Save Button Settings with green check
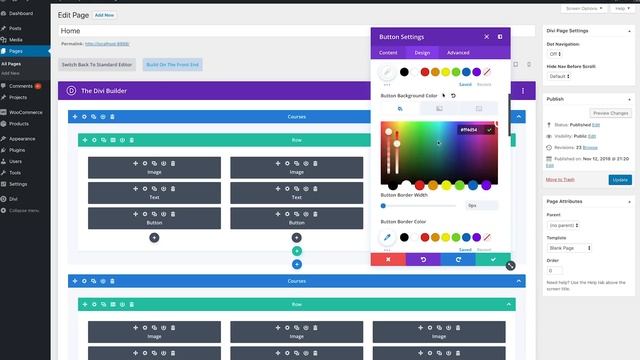The height and width of the screenshot is (360, 640). 493,260
